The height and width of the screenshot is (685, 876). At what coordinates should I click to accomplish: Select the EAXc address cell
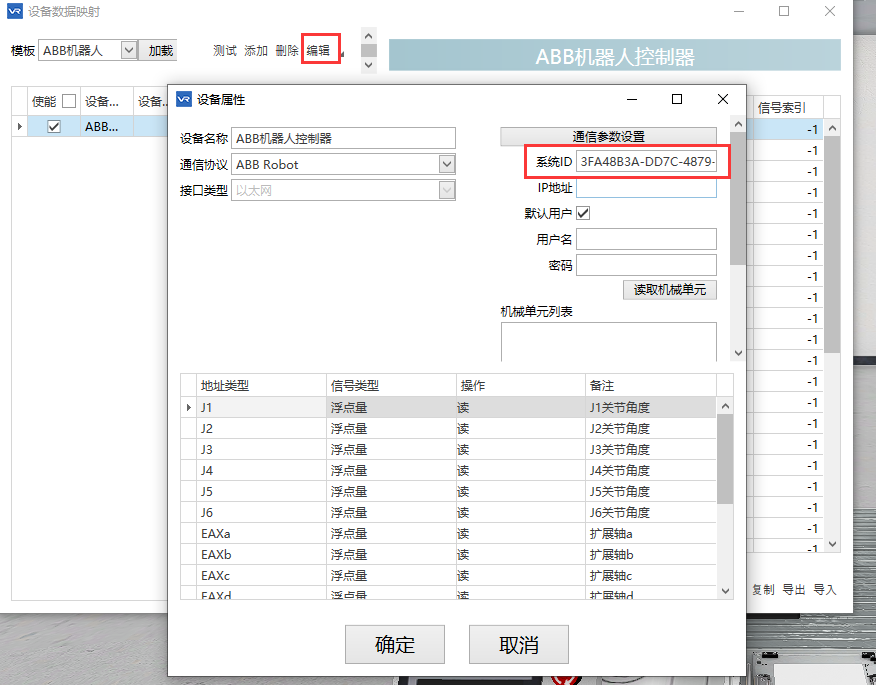click(x=261, y=575)
